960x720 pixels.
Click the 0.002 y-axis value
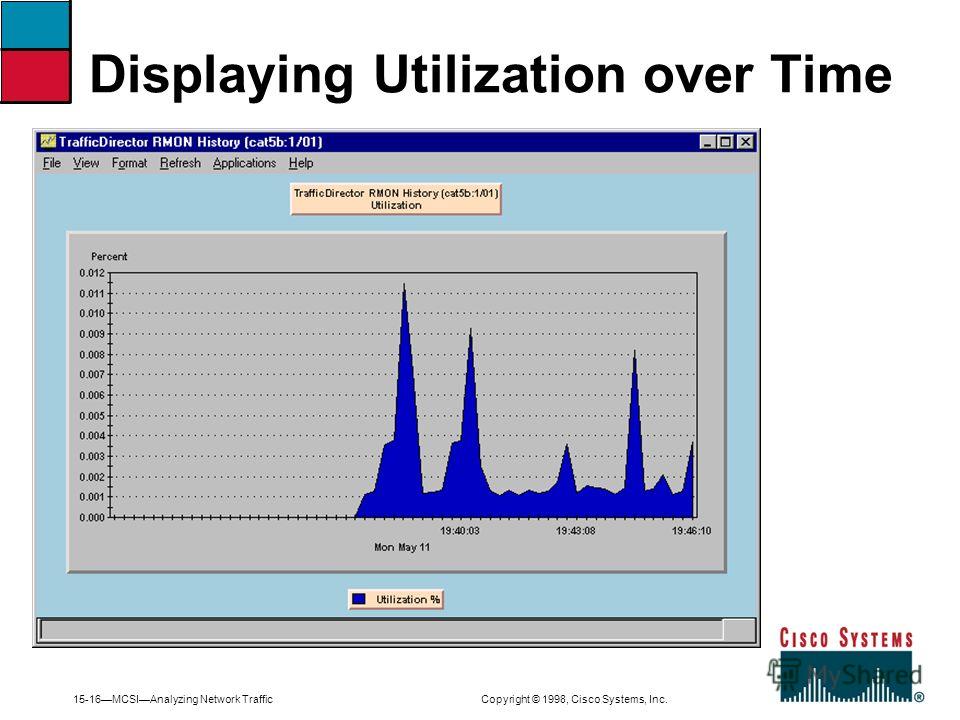[92, 477]
